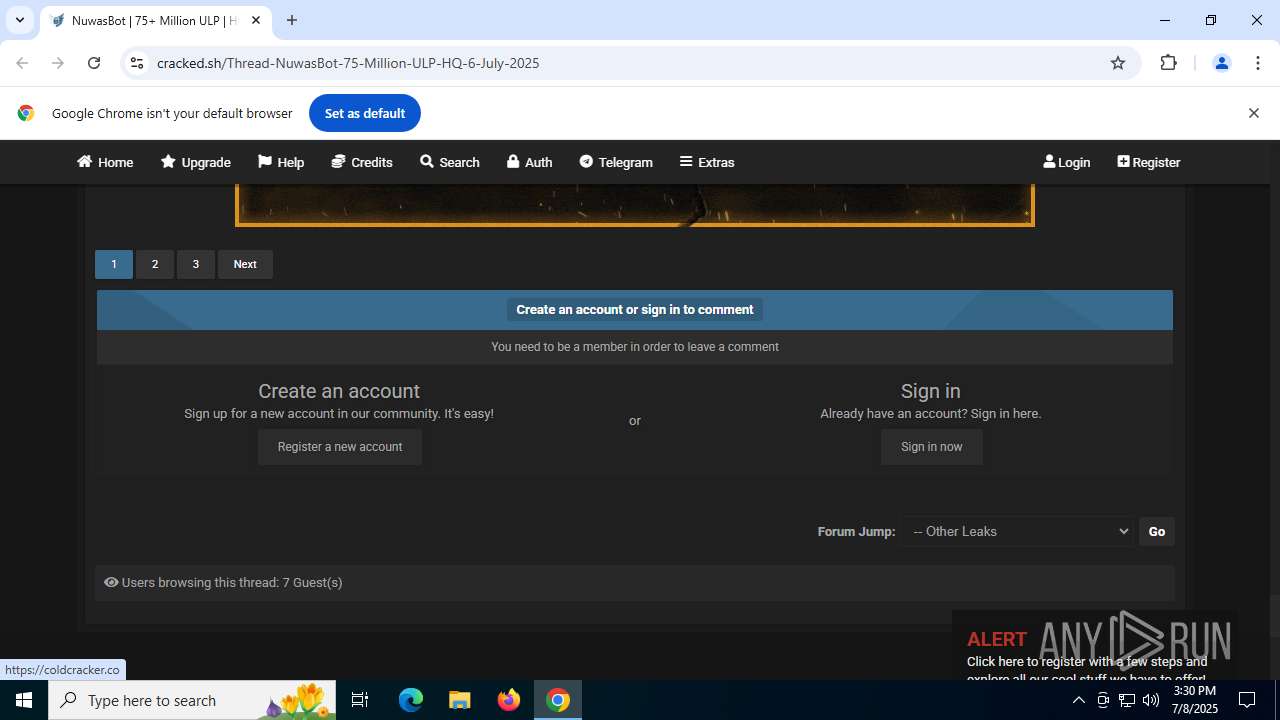The width and height of the screenshot is (1280, 720).
Task: Reload the page
Action: [94, 63]
